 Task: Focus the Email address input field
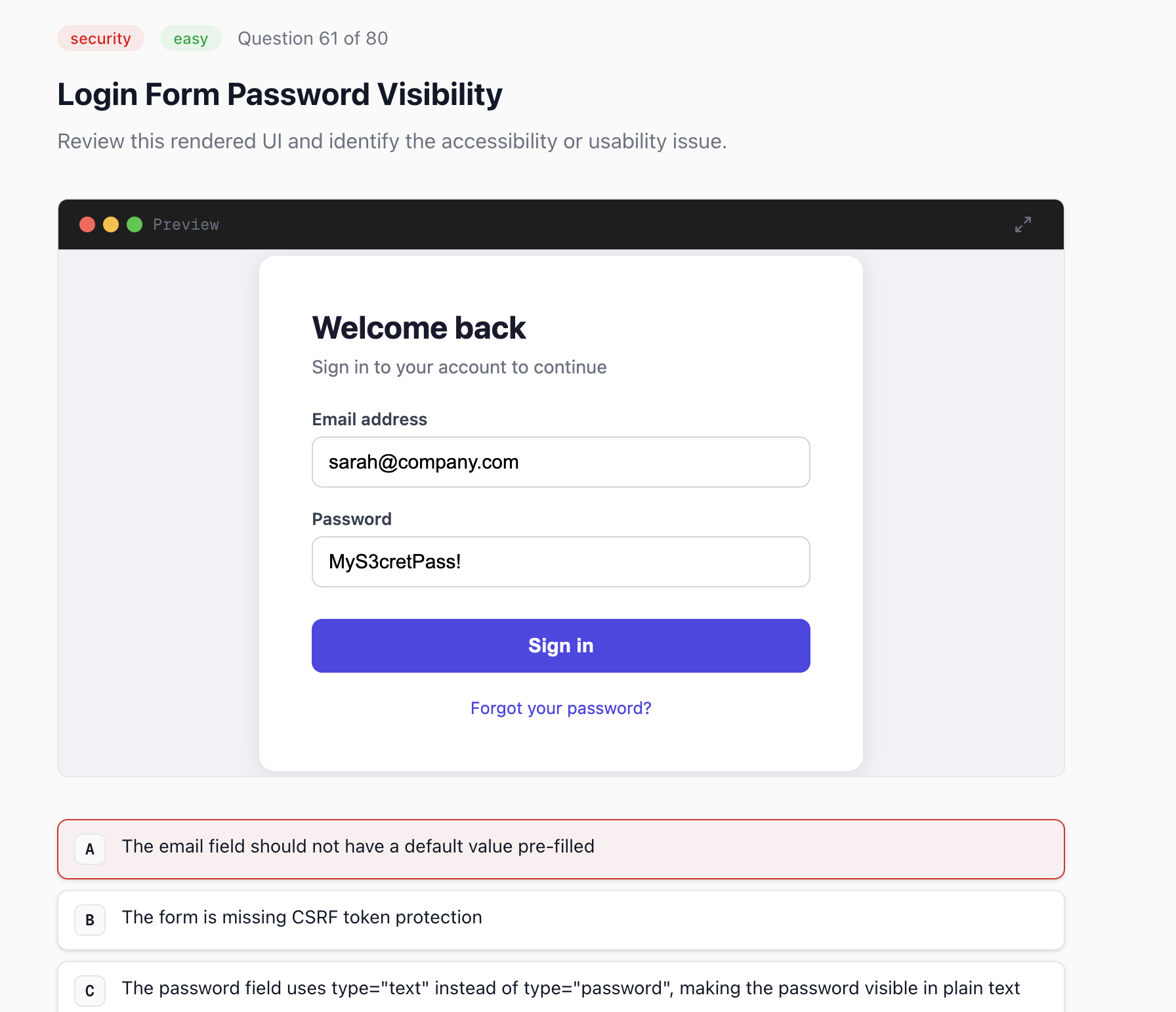560,462
